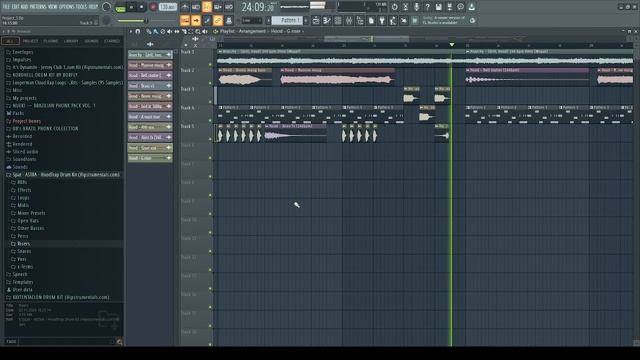640x360 pixels.
Task: Click the newer version available notice
Action: click(444, 20)
